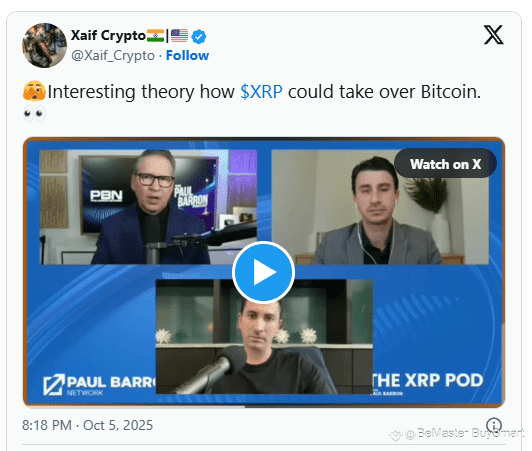
Task: Click THE XRP POD text in the video
Action: pos(428,380)
